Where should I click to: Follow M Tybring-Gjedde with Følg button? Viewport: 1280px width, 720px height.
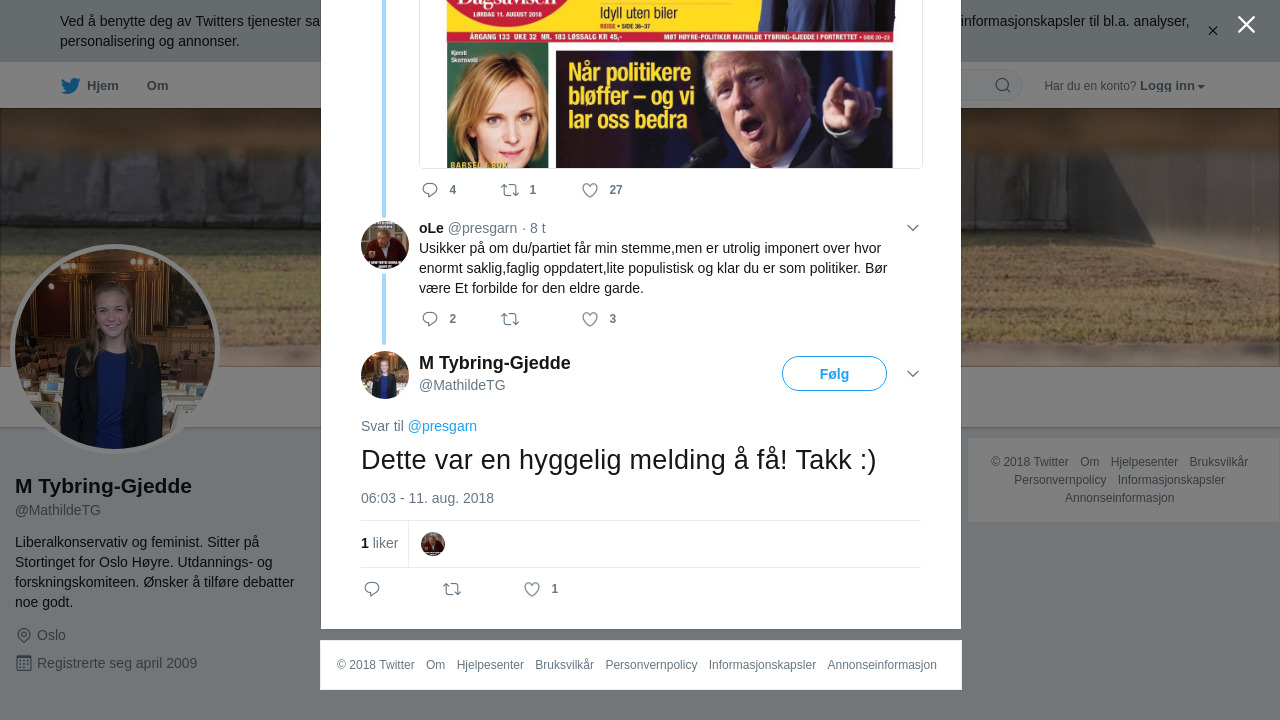tap(834, 374)
